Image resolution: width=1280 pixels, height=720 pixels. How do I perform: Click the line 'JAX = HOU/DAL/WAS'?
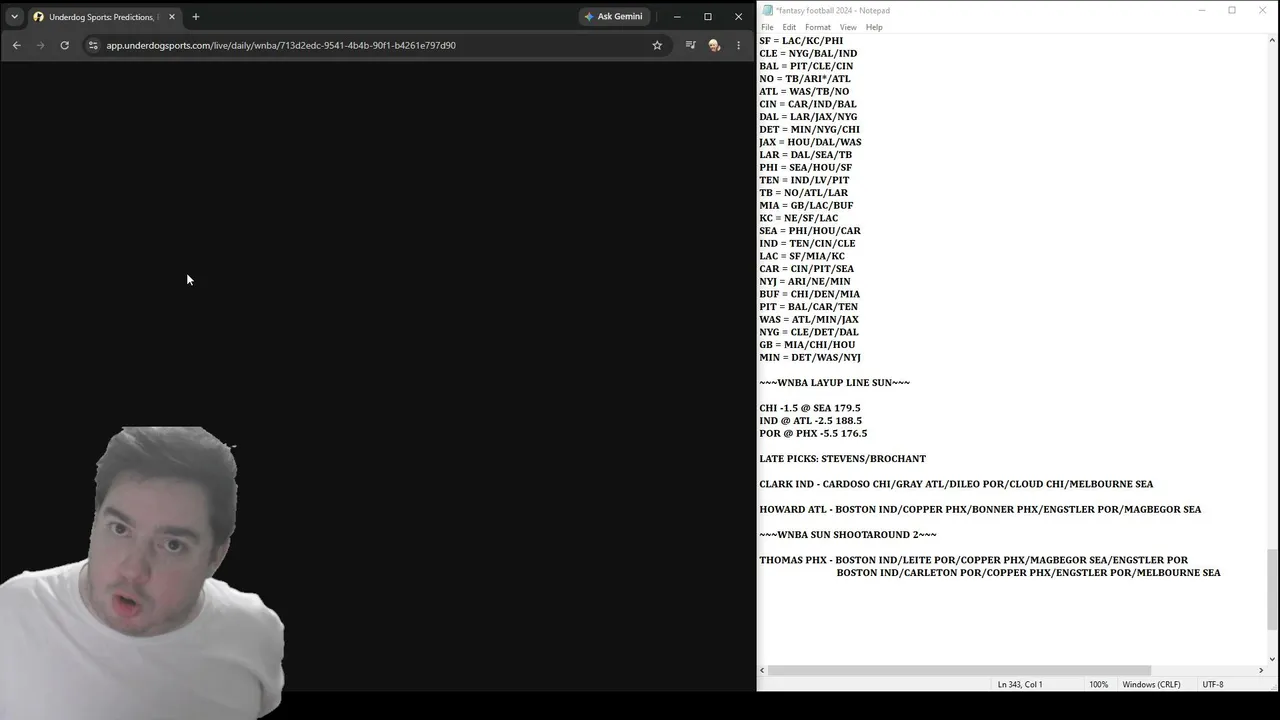click(x=810, y=142)
